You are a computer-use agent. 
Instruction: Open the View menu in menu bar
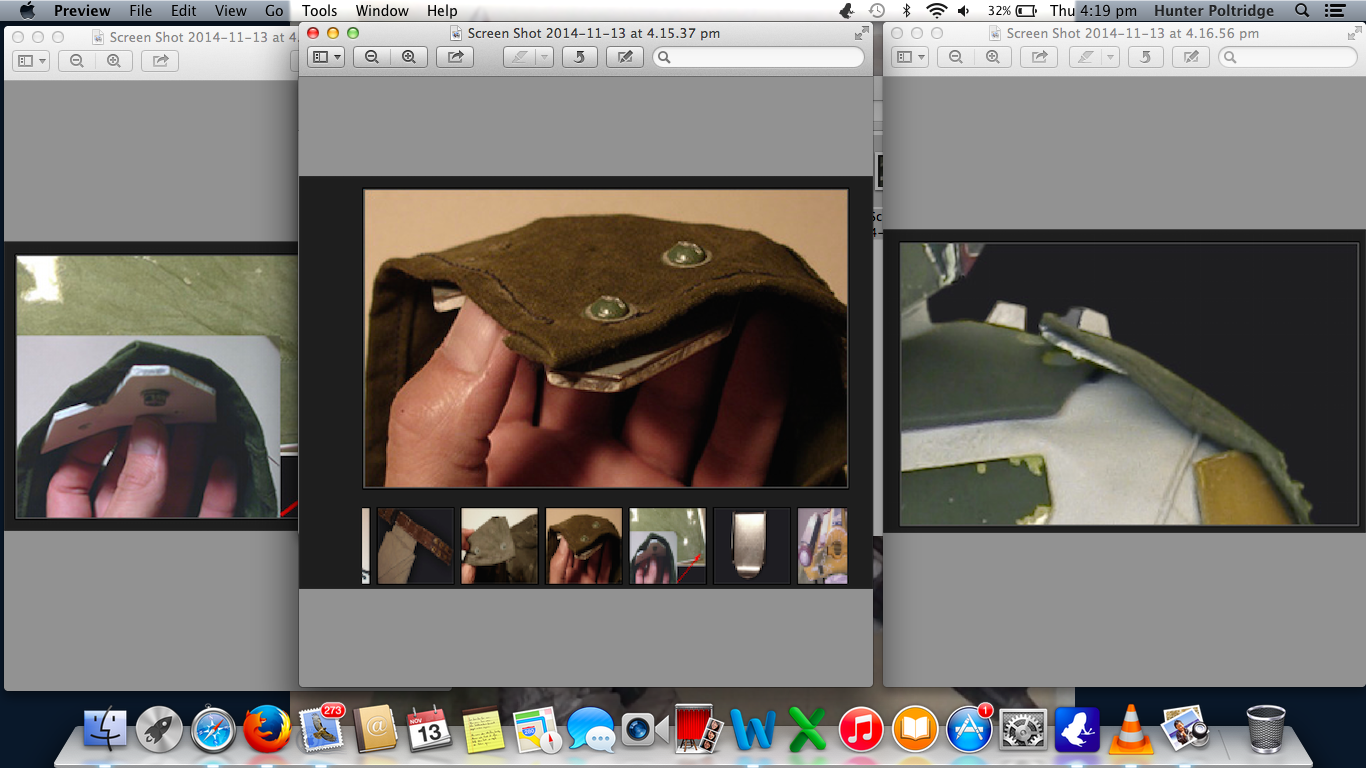click(x=230, y=11)
